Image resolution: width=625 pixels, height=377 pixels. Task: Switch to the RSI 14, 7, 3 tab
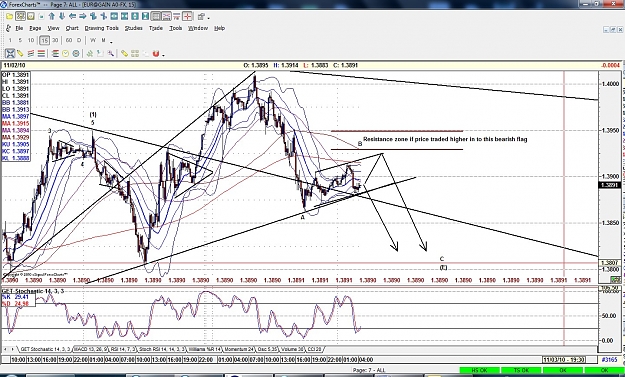tap(123, 350)
